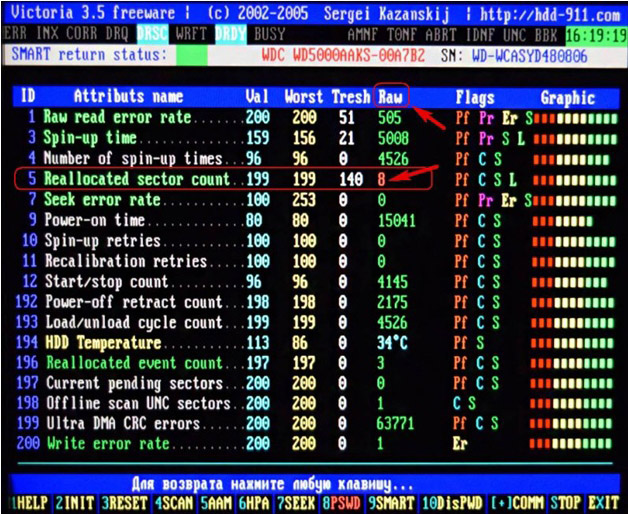Select the Reallocated sector count row

(x=150, y=180)
